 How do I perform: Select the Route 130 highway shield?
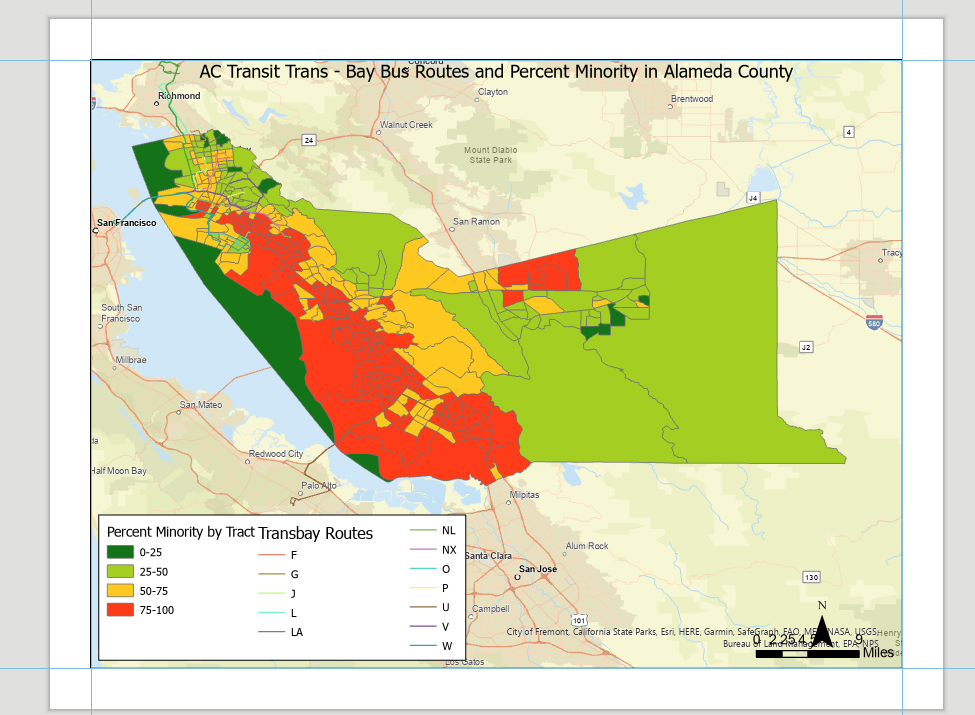tap(811, 577)
